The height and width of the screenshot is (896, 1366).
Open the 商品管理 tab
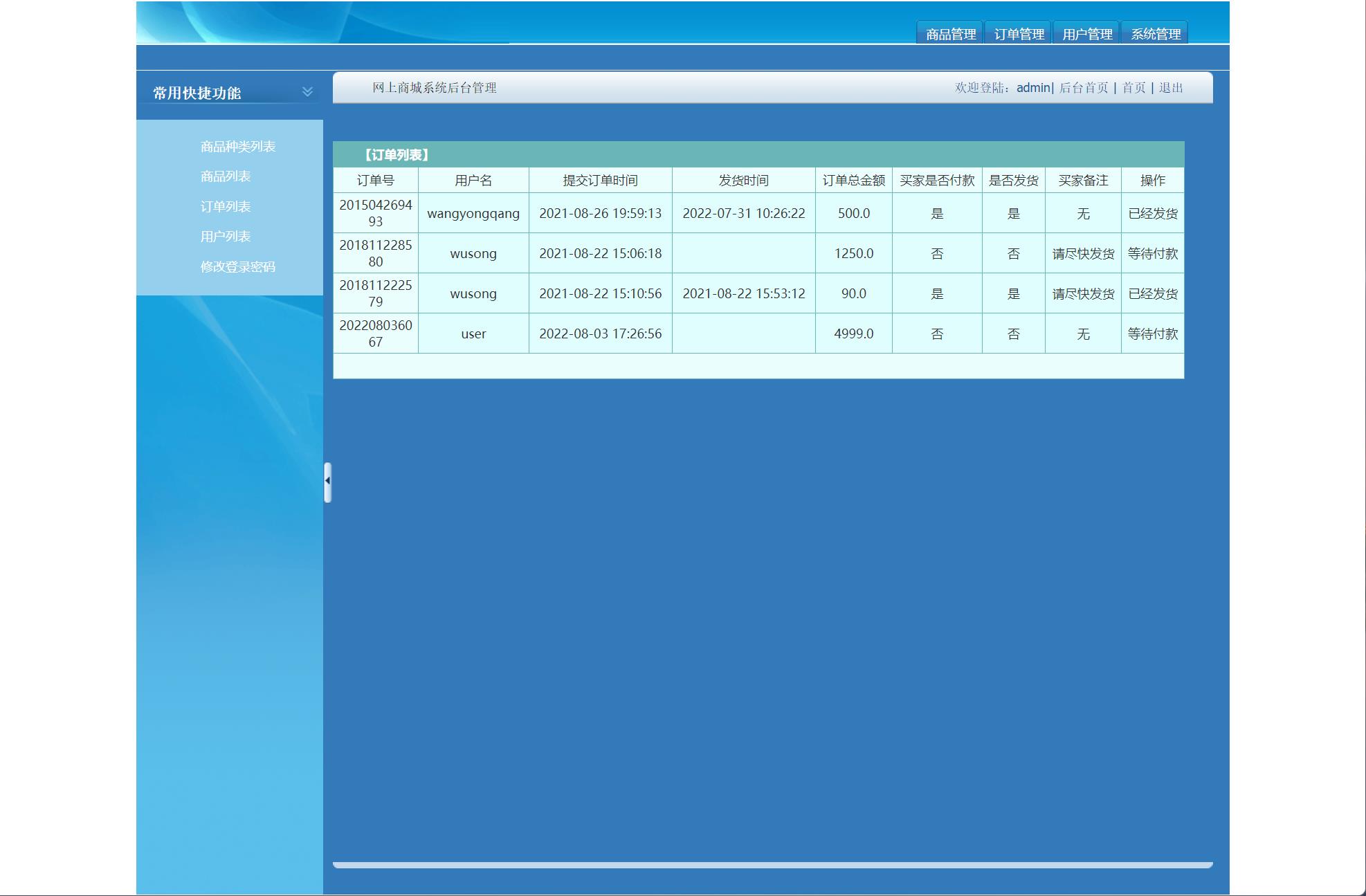(950, 34)
